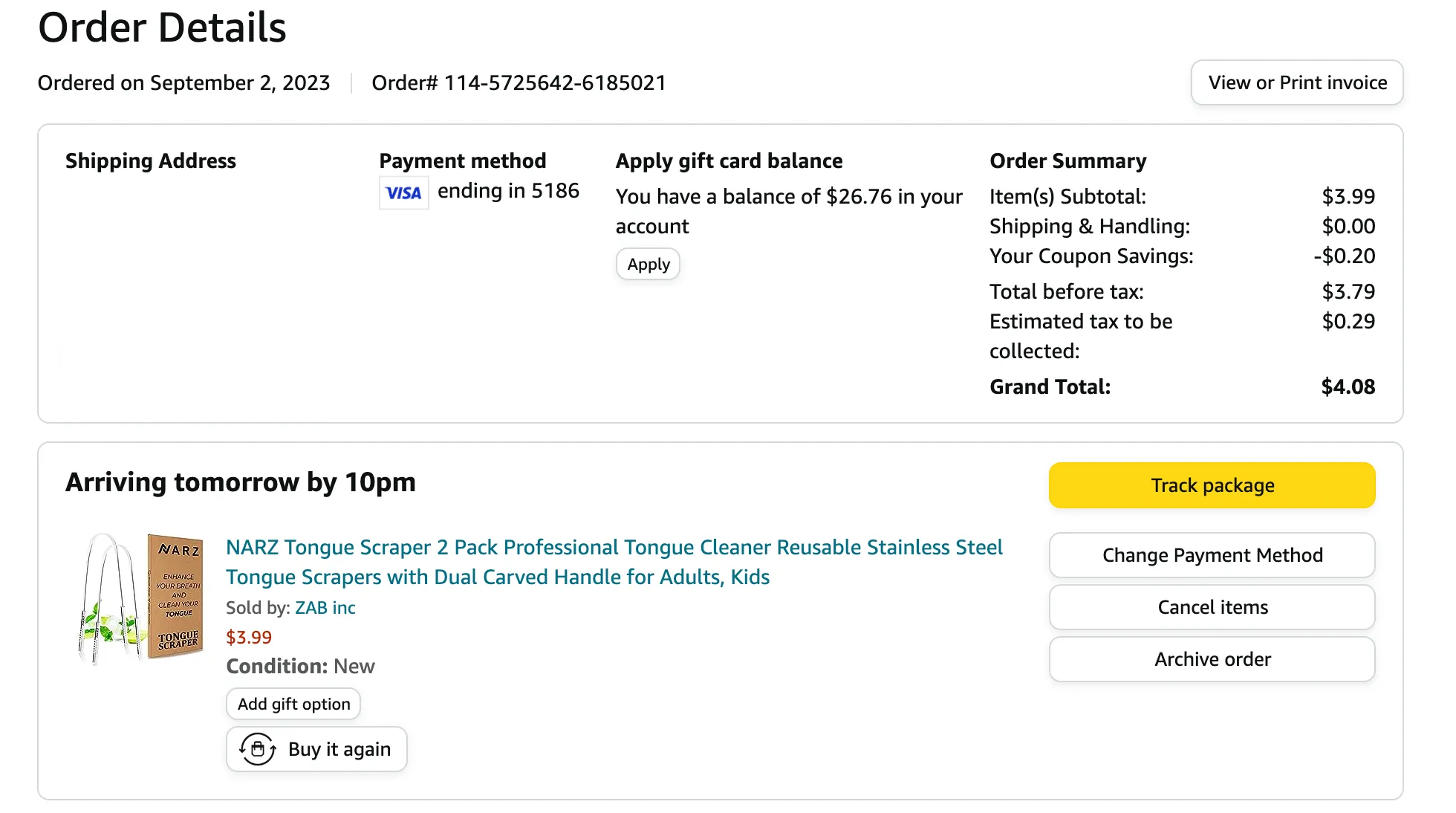This screenshot has height=813, width=1456.
Task: Click the Buy it again button label
Action: pos(339,749)
